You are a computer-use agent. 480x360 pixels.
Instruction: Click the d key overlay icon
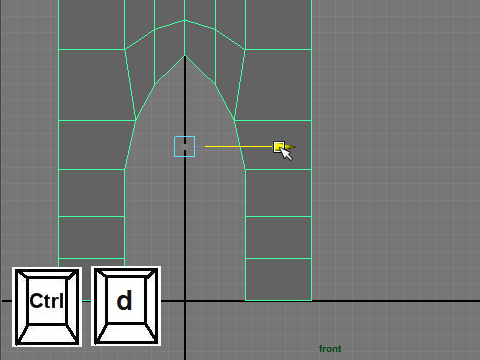[126, 306]
